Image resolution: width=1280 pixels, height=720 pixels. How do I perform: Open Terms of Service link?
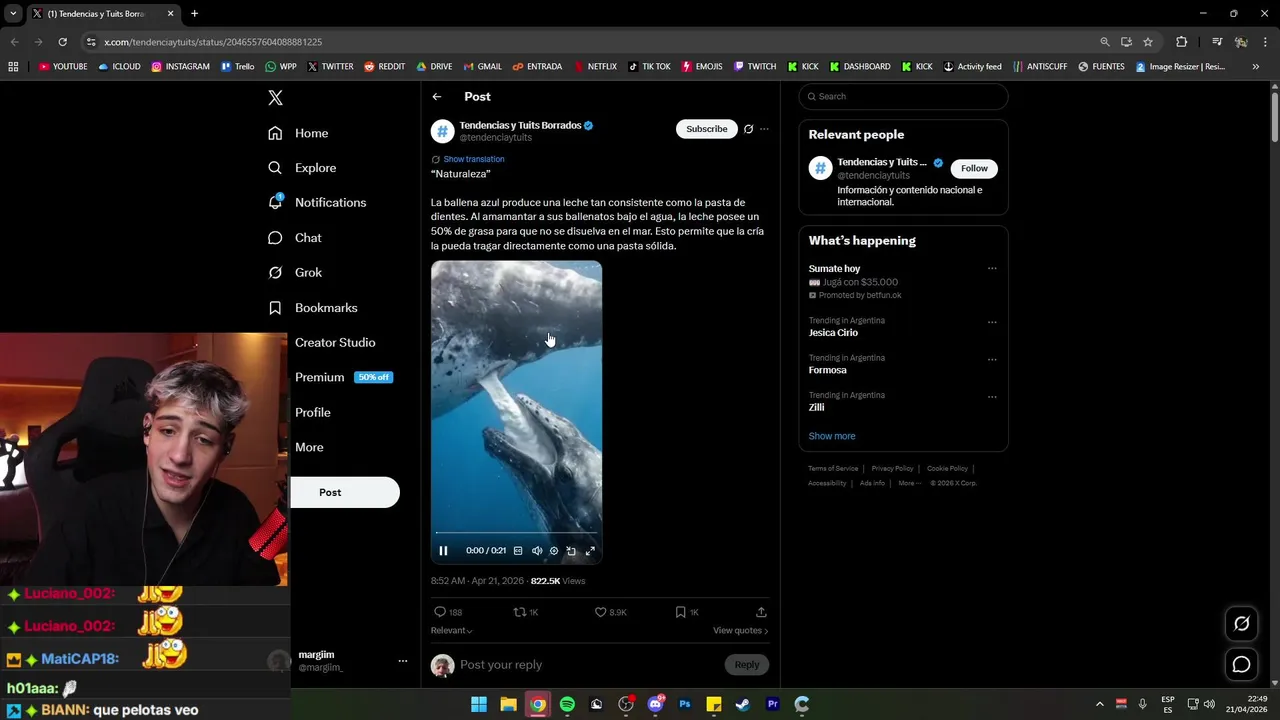pos(833,469)
